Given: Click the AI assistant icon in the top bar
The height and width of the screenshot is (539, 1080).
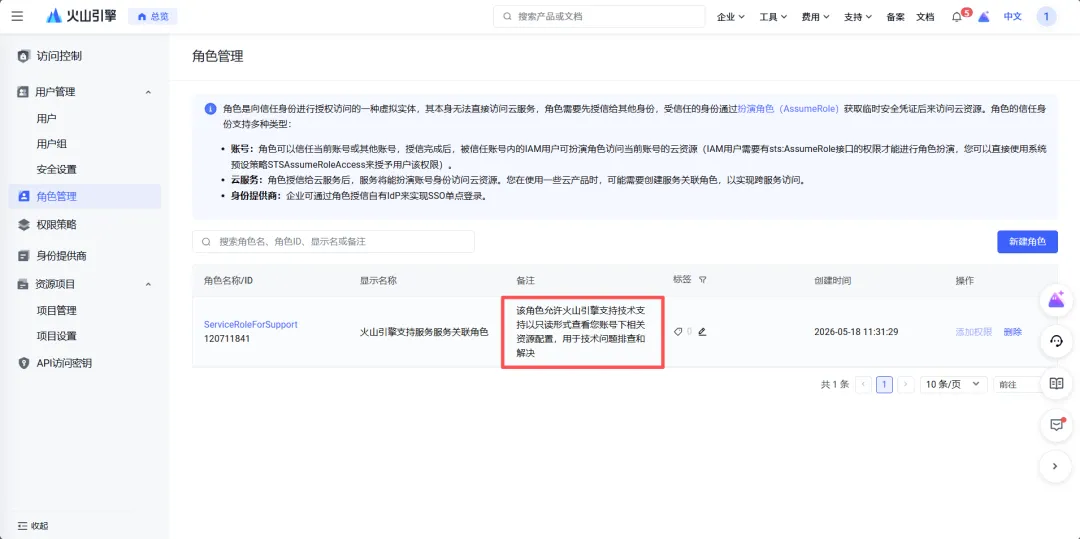Looking at the screenshot, I should coord(984,17).
